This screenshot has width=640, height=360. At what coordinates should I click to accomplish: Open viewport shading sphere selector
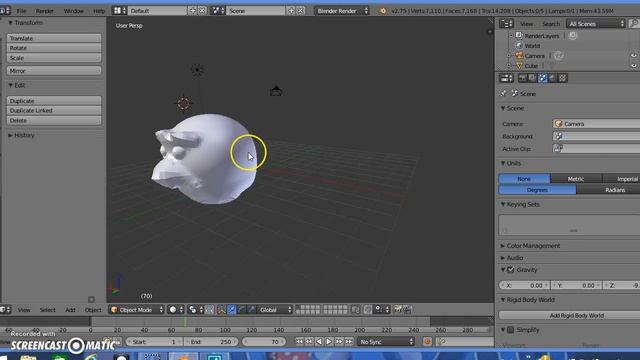point(176,310)
